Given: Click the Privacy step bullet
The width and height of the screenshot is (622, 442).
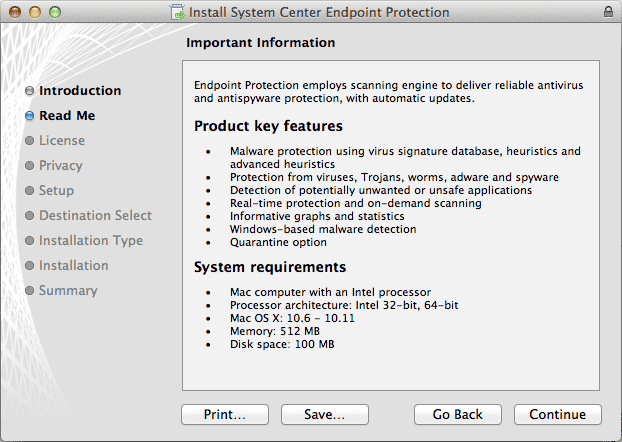Looking at the screenshot, I should click(29, 165).
